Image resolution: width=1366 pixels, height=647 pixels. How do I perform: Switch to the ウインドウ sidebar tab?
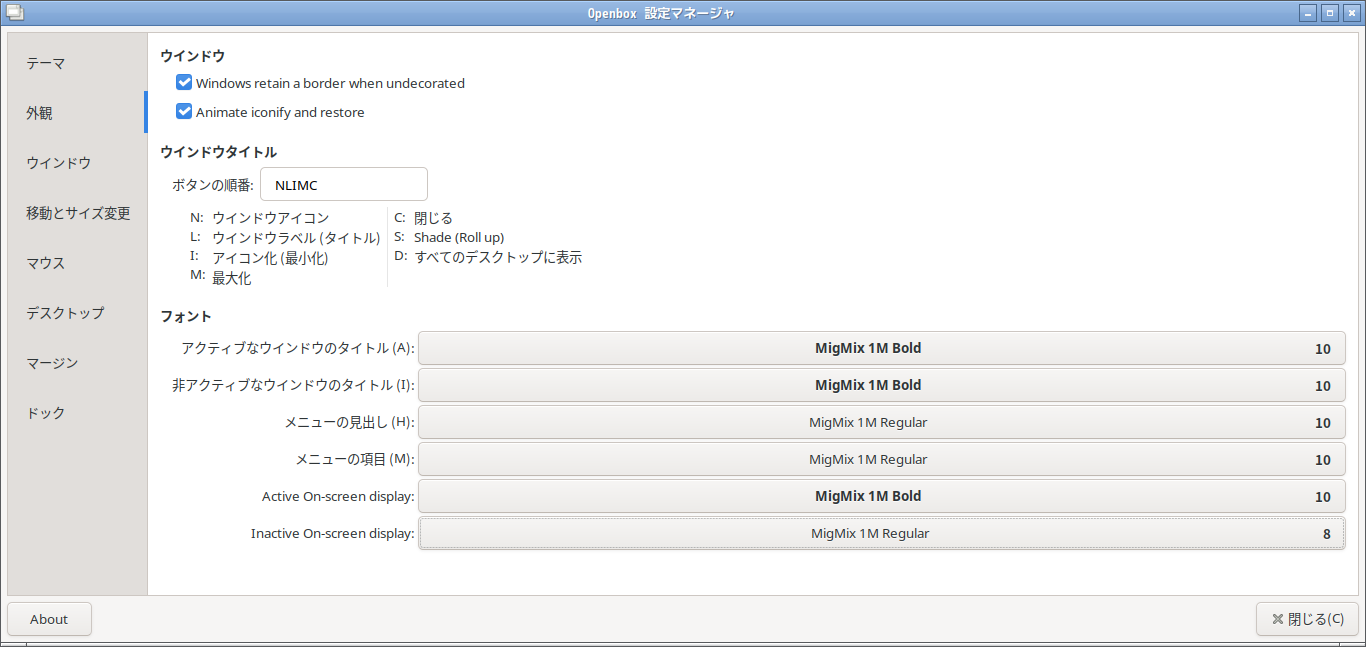(59, 163)
